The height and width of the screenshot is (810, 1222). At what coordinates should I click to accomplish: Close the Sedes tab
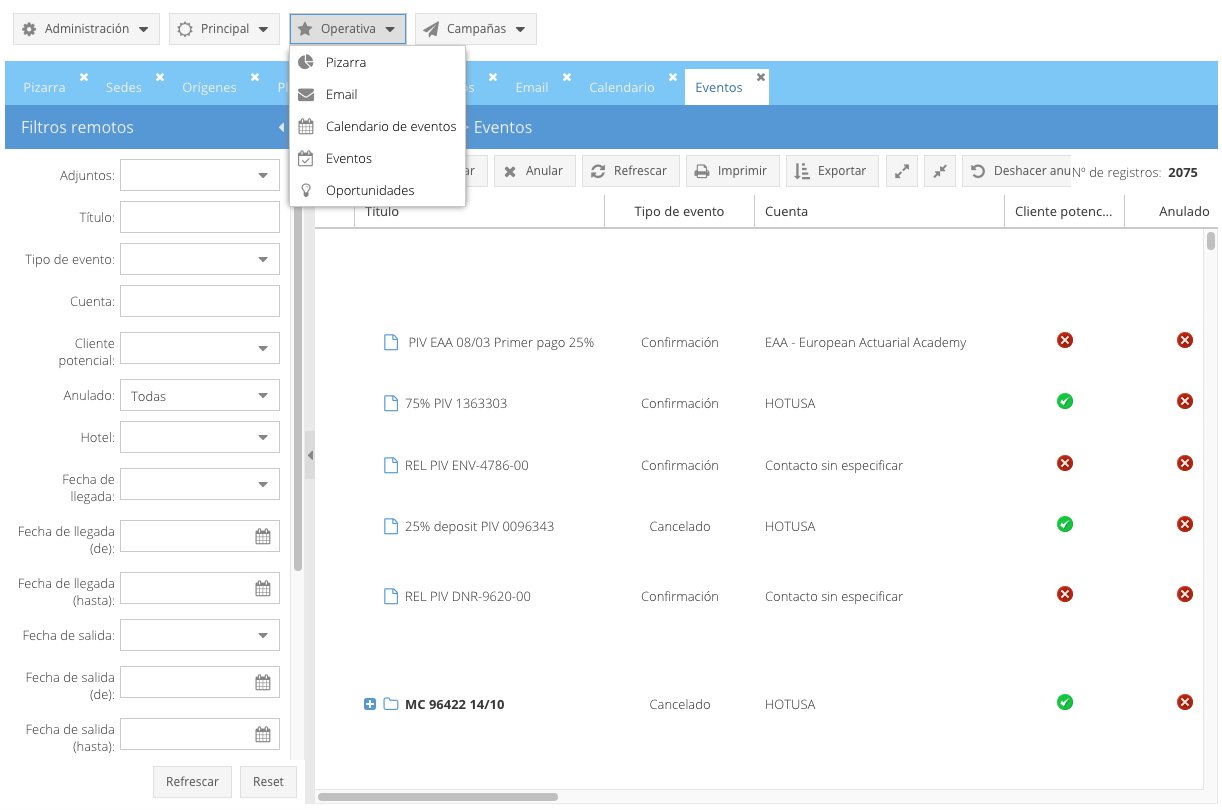[x=160, y=76]
